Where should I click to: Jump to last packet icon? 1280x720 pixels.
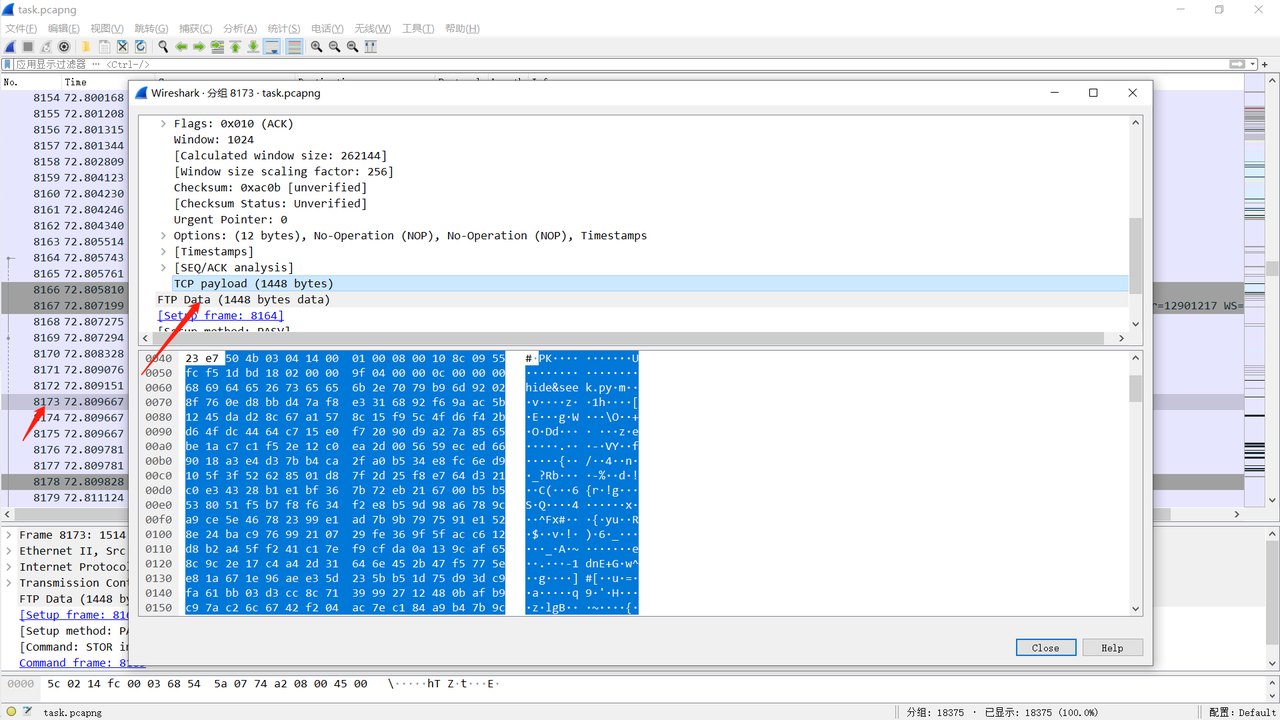(x=253, y=47)
